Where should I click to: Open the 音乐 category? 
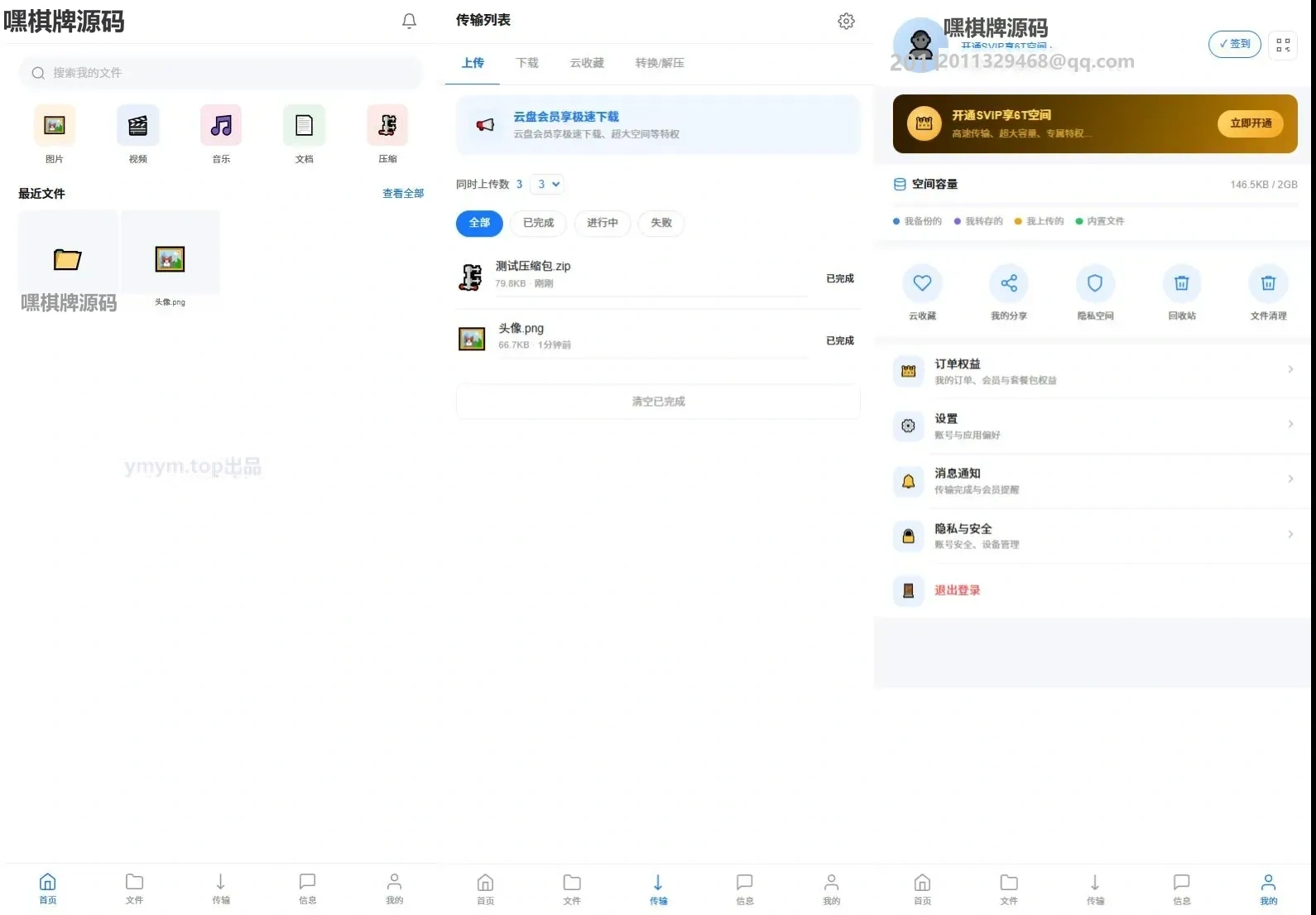click(x=221, y=133)
